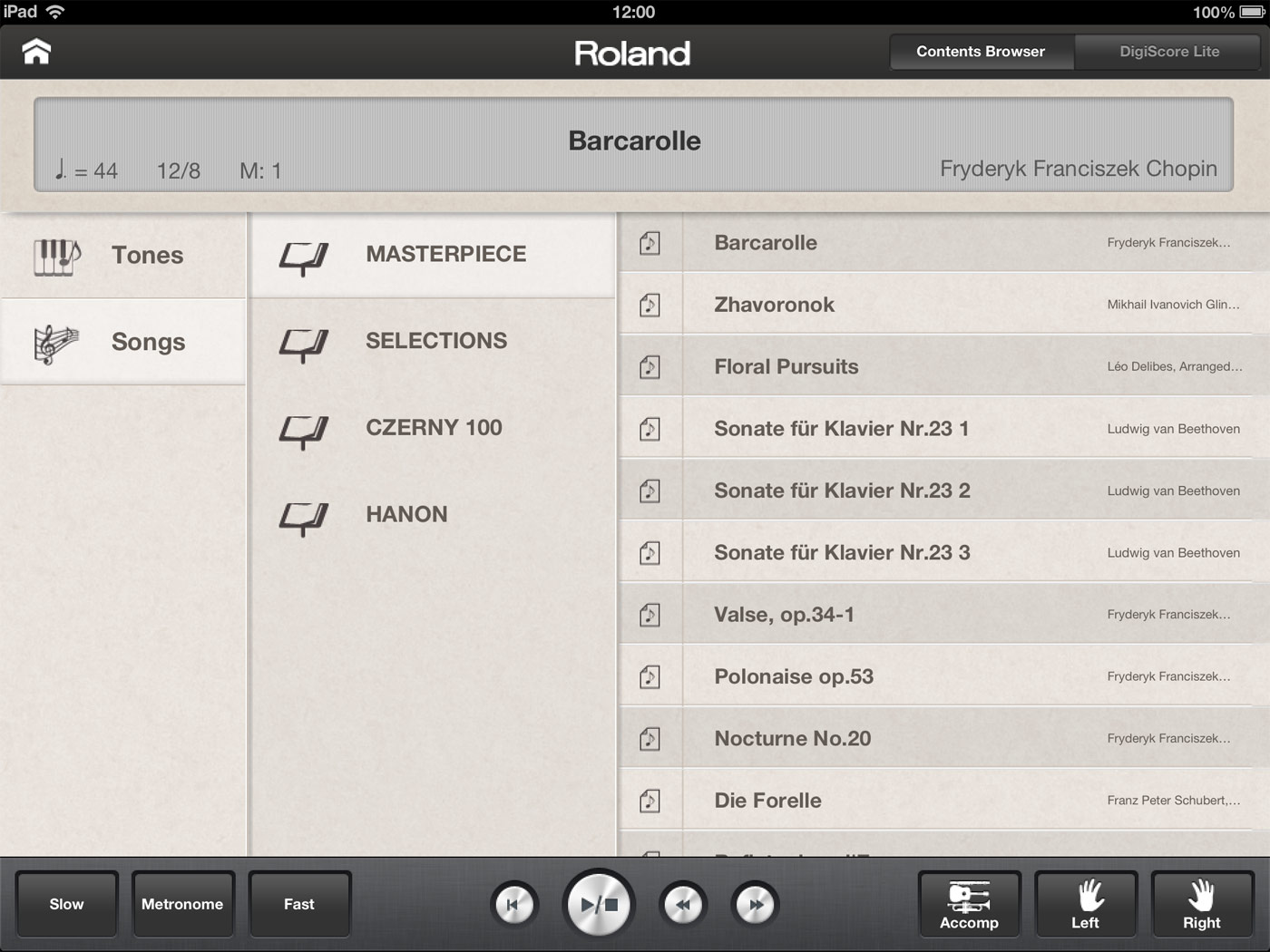Viewport: 1270px width, 952px height.
Task: Toggle the Metronome button
Action: 182,904
